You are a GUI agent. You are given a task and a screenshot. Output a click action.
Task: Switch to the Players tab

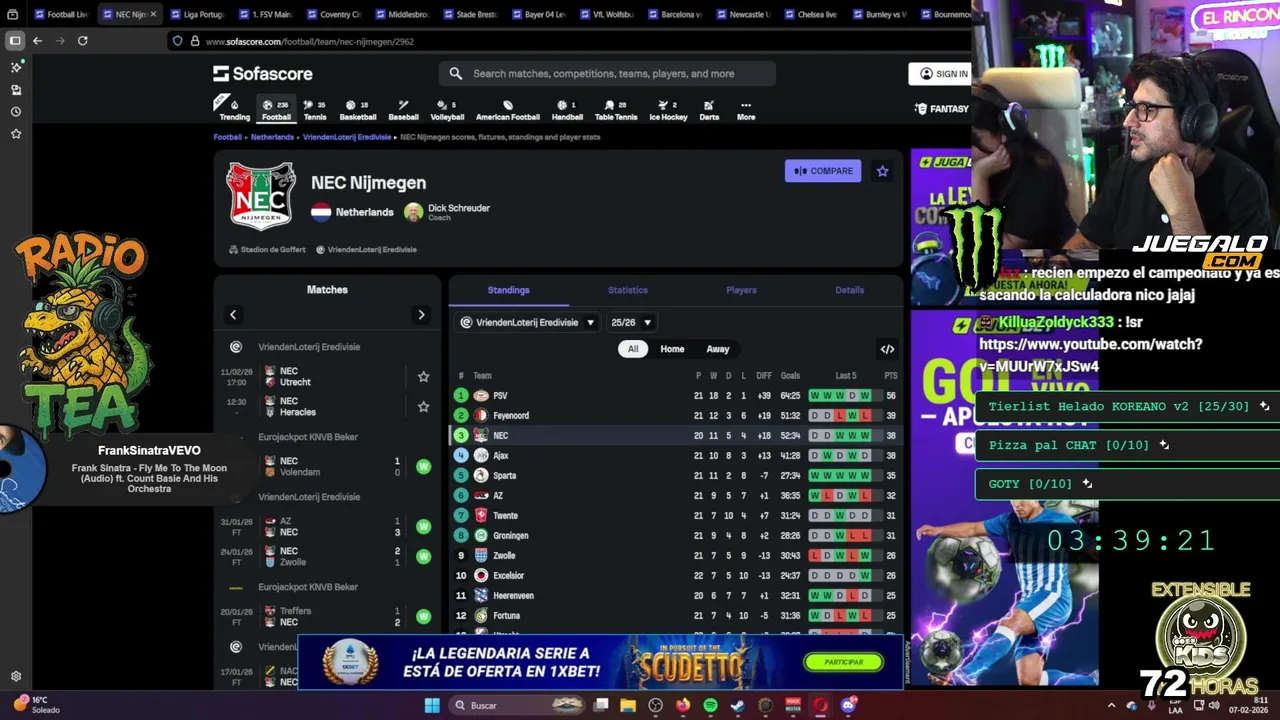coord(741,290)
